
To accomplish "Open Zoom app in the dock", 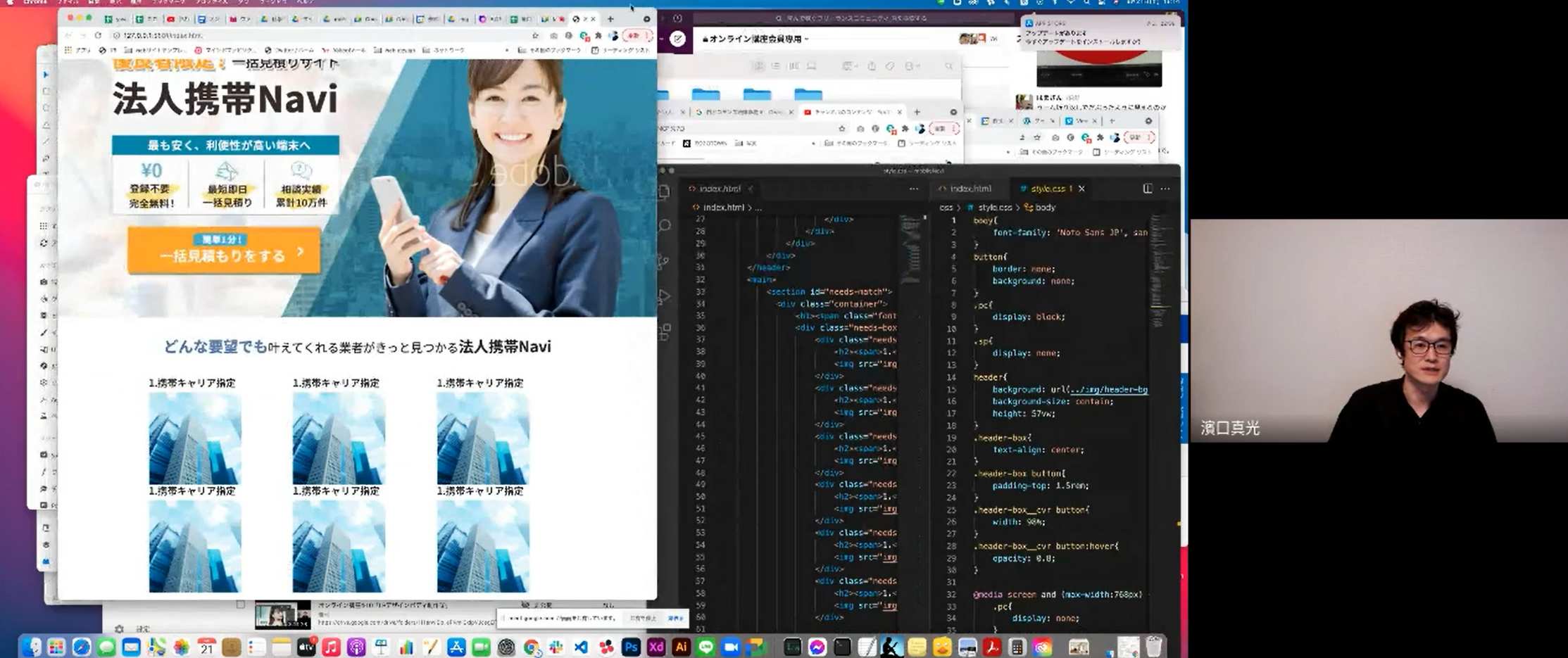I will pos(731,647).
